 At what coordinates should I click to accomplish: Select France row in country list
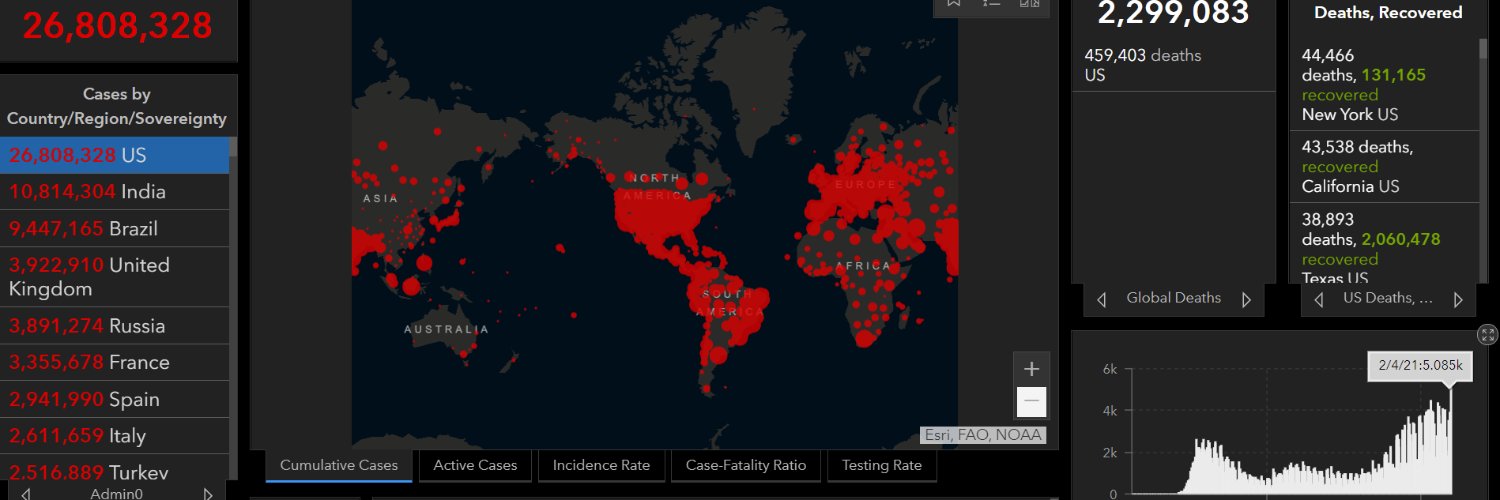point(114,362)
